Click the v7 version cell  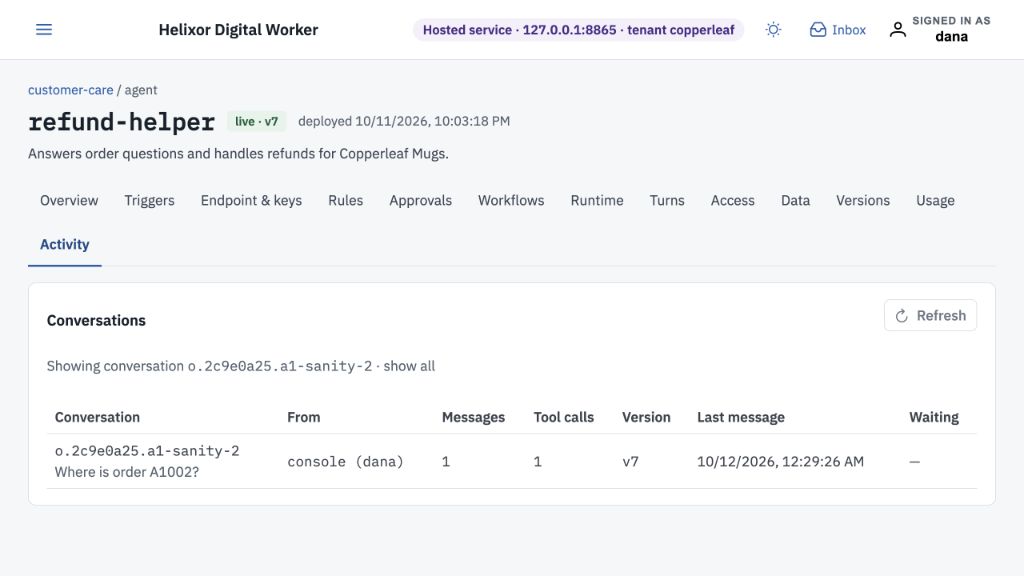pyautogui.click(x=630, y=462)
